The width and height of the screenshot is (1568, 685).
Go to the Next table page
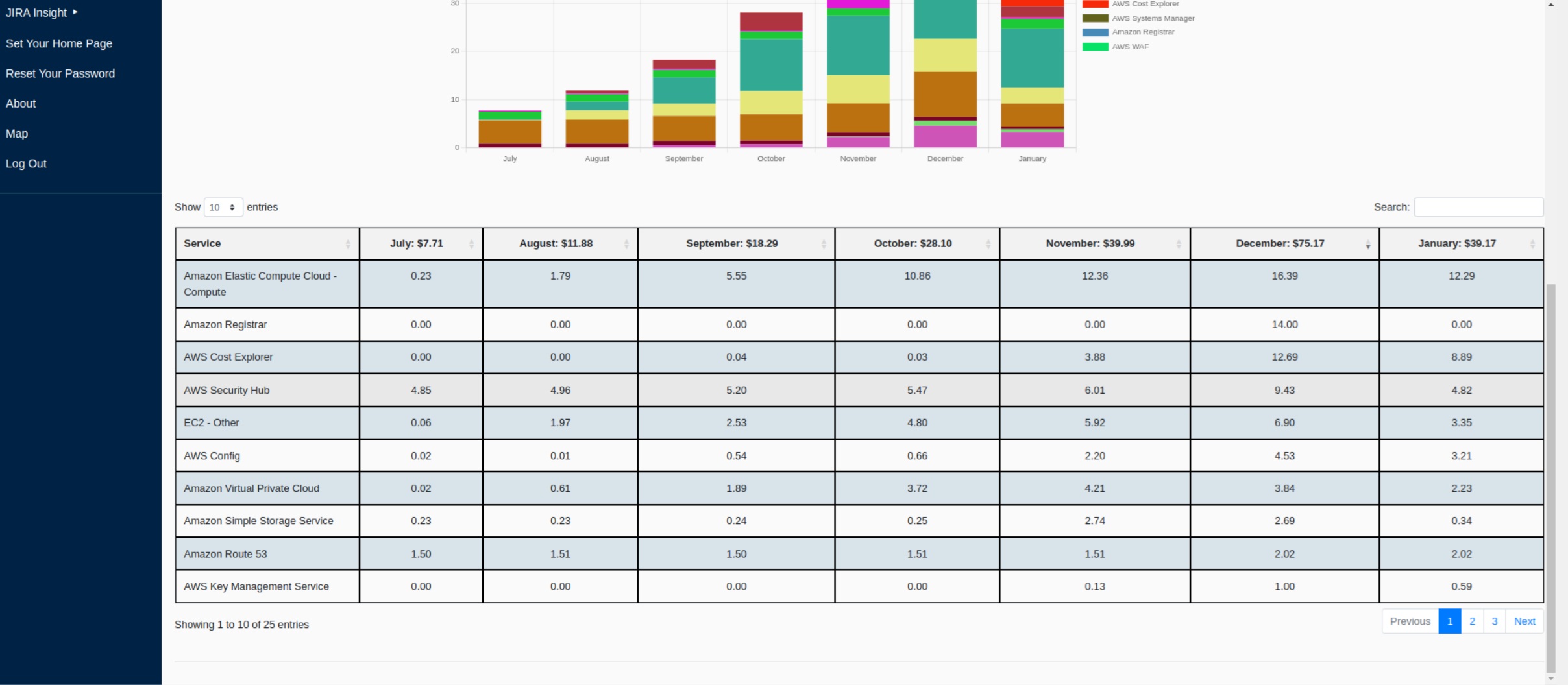click(1525, 621)
